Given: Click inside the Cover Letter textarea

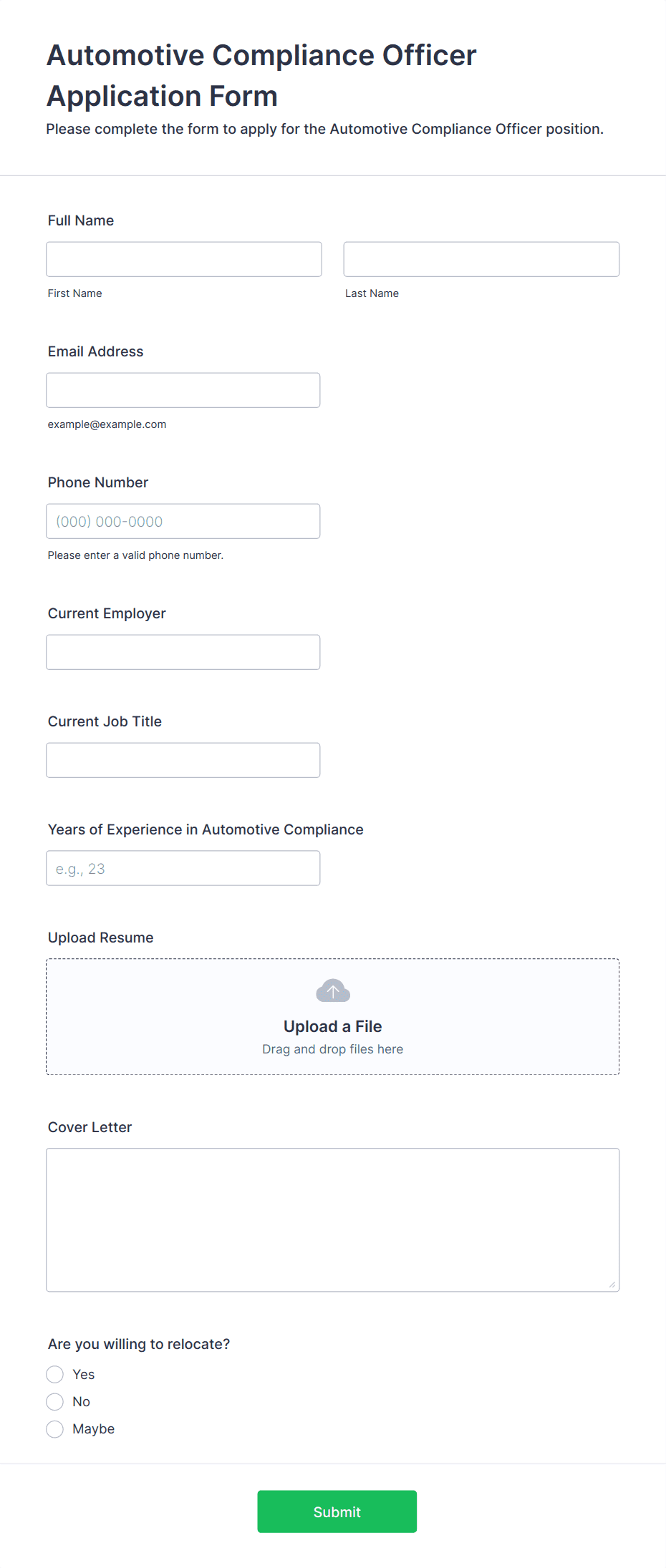Looking at the screenshot, I should pyautogui.click(x=333, y=1220).
